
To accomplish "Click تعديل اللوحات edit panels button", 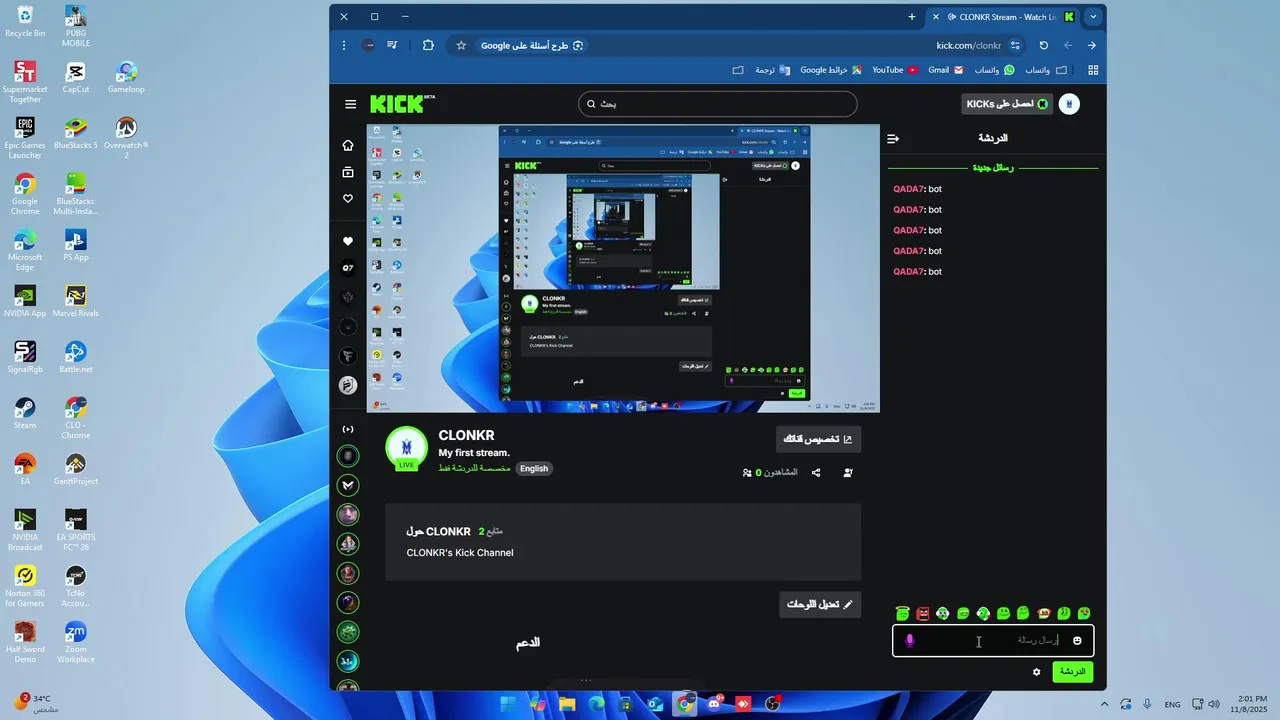I will [x=820, y=604].
